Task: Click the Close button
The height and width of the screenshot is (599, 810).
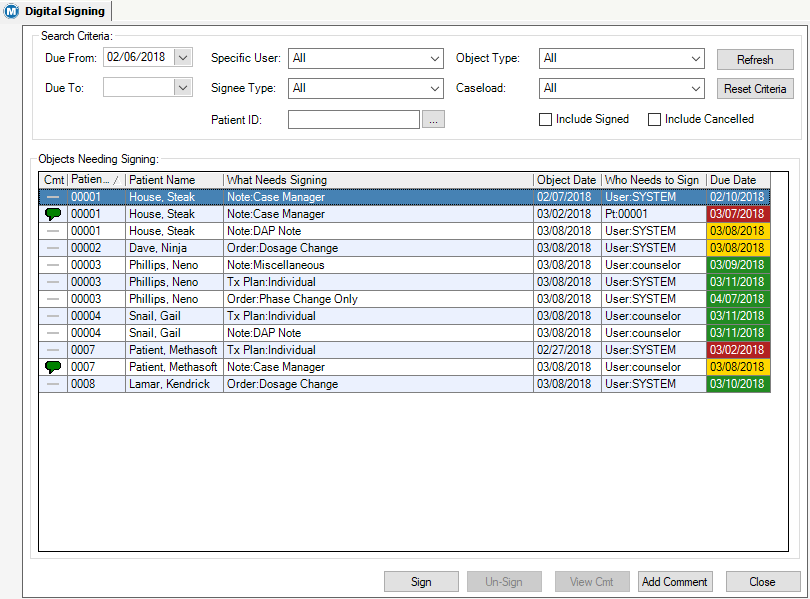Action: click(762, 581)
